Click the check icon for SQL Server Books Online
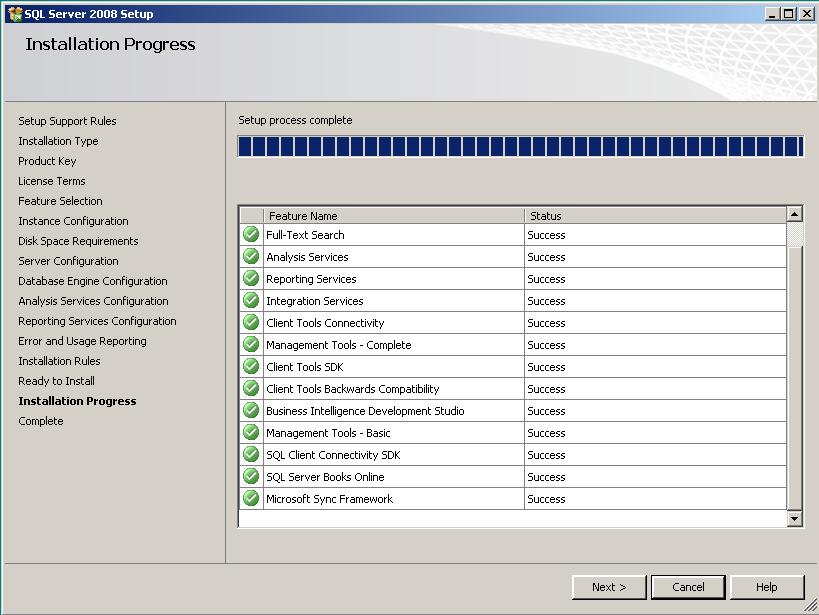Image resolution: width=819 pixels, height=615 pixels. tap(251, 476)
